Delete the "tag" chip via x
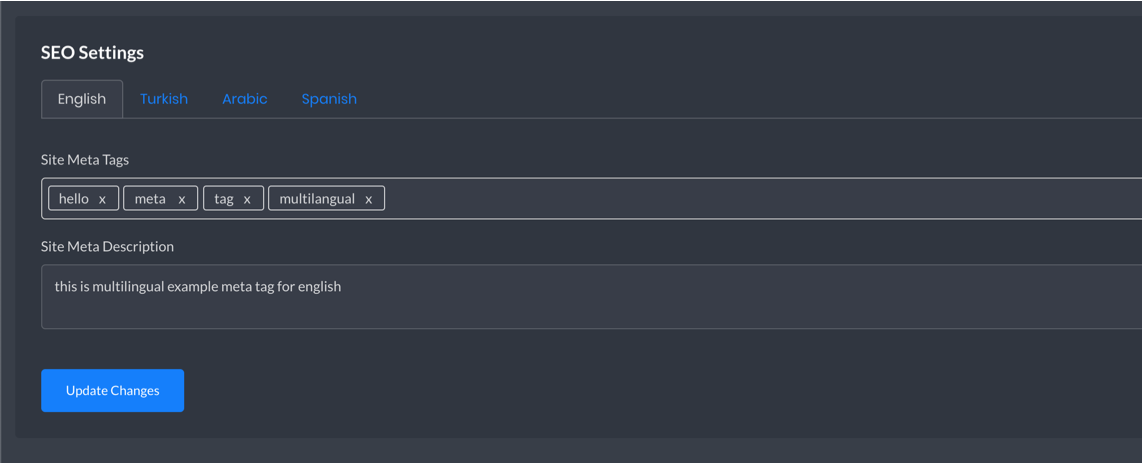Image resolution: width=1142 pixels, height=463 pixels. [247, 199]
